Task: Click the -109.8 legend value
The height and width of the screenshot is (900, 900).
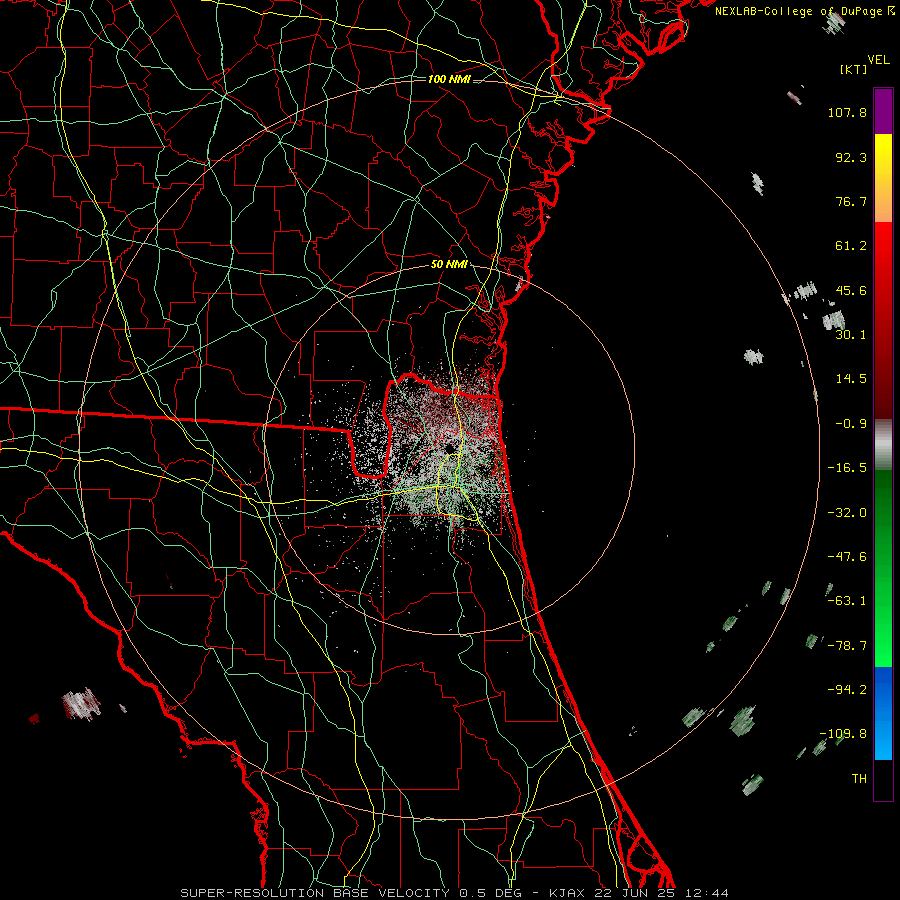Action: click(843, 734)
